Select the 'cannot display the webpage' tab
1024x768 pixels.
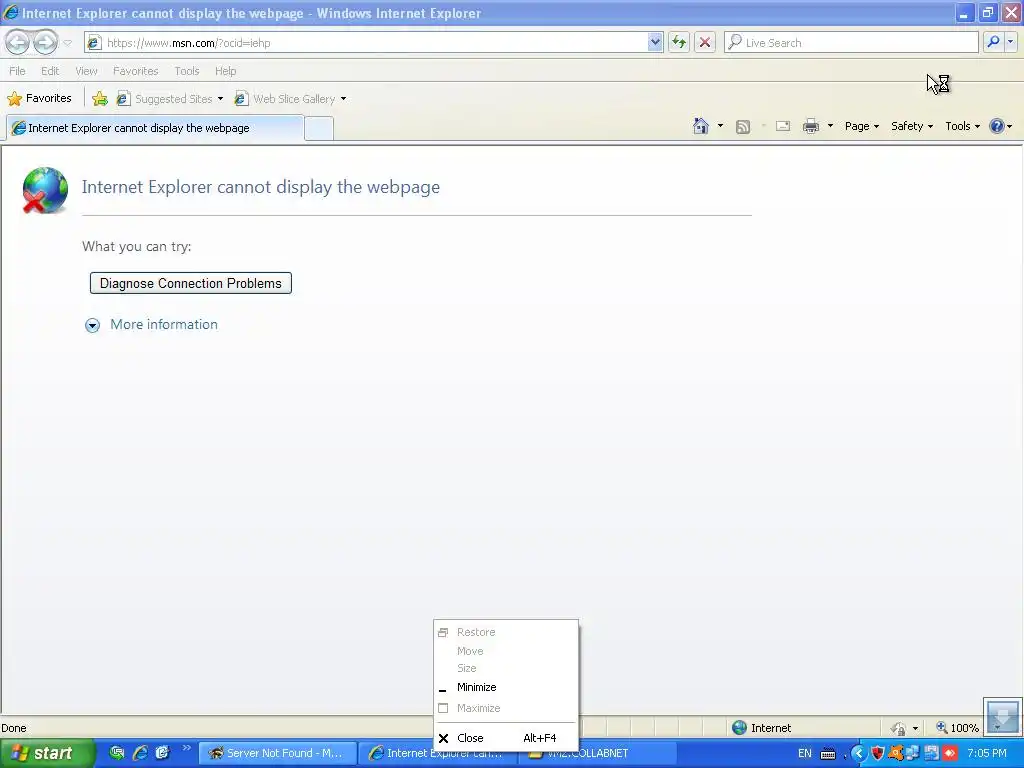pos(155,128)
